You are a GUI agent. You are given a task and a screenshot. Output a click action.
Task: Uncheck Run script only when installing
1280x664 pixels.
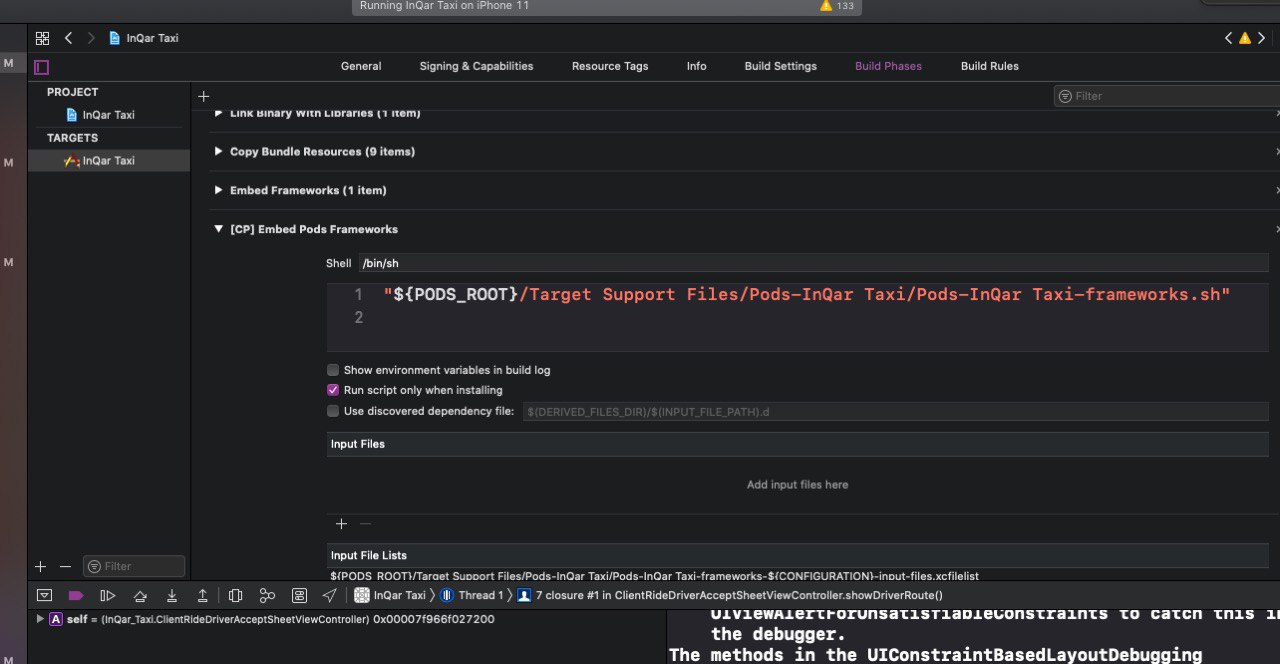[334, 390]
